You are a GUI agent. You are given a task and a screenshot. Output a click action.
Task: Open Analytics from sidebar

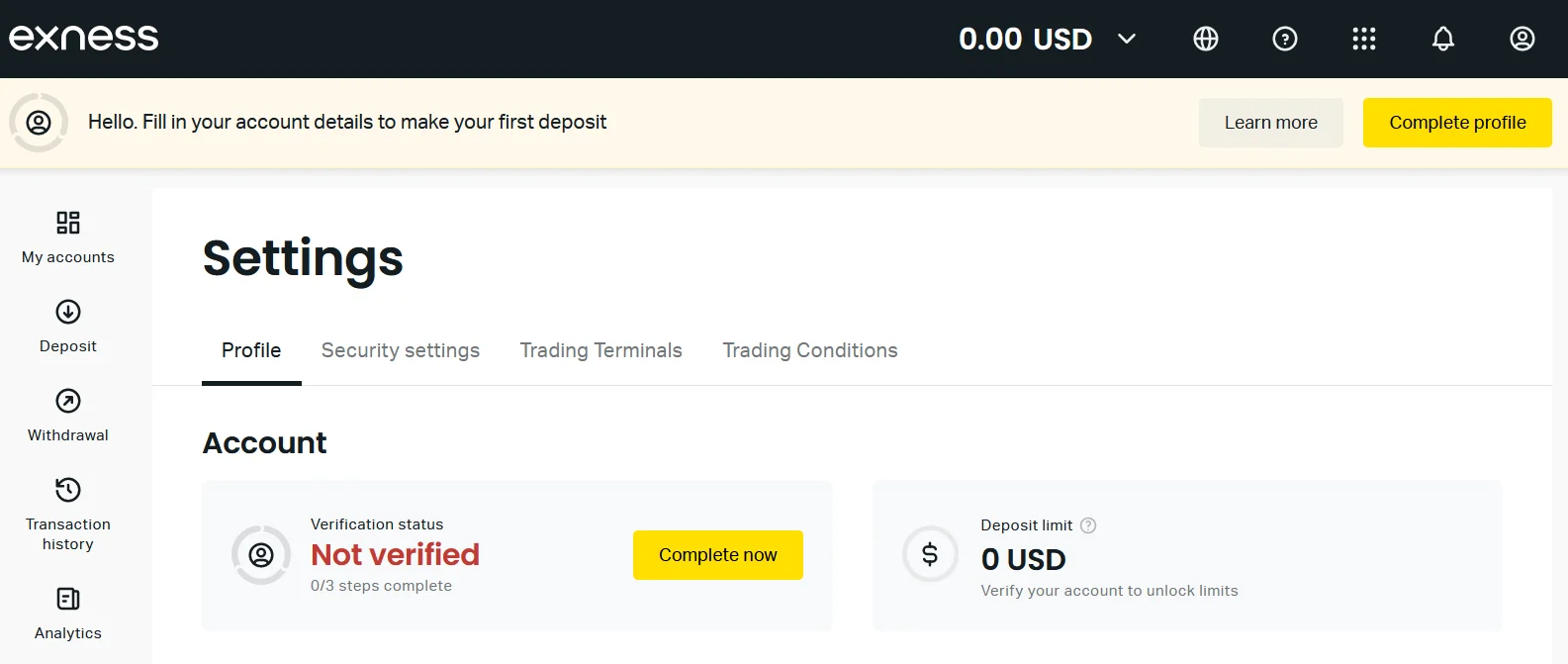(x=68, y=614)
